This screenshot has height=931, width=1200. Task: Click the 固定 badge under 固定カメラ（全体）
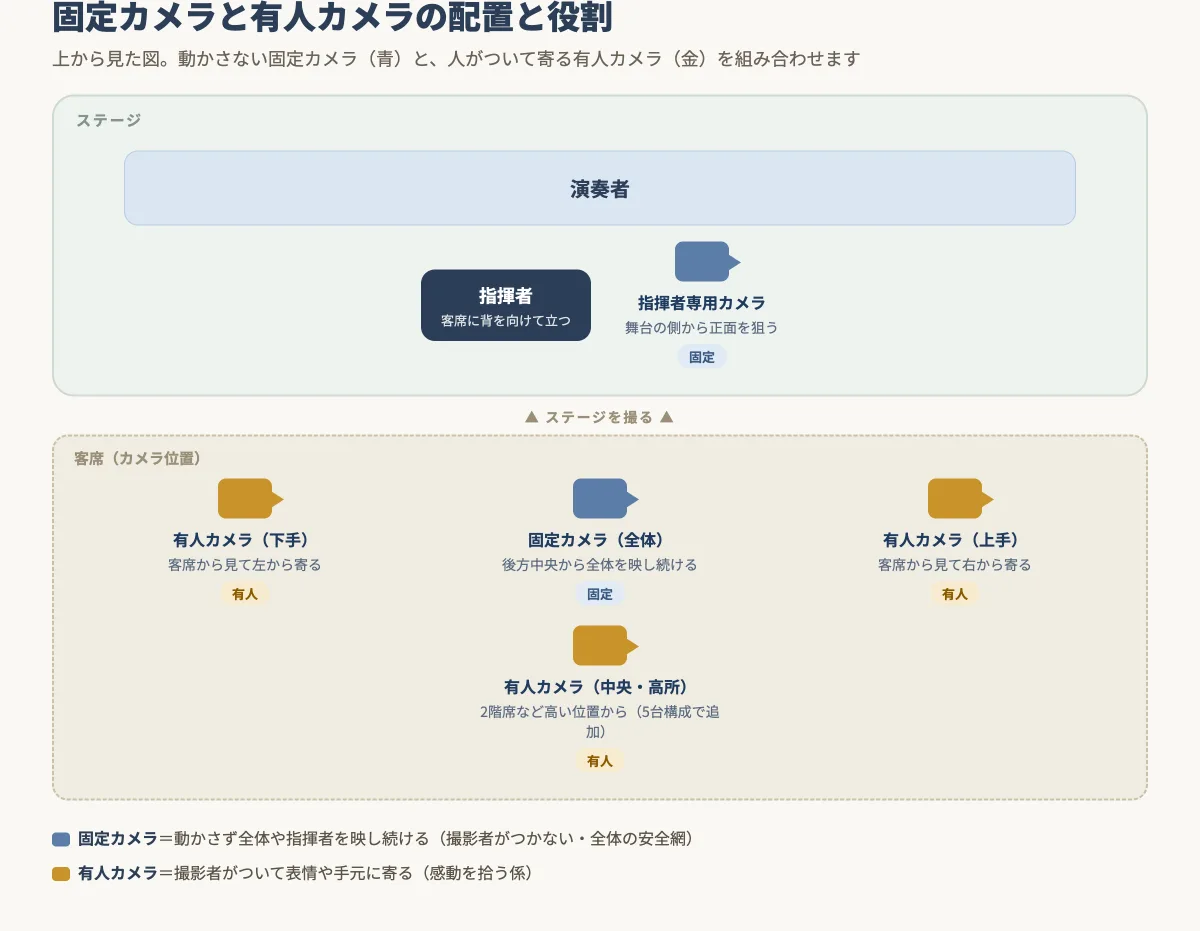(600, 594)
